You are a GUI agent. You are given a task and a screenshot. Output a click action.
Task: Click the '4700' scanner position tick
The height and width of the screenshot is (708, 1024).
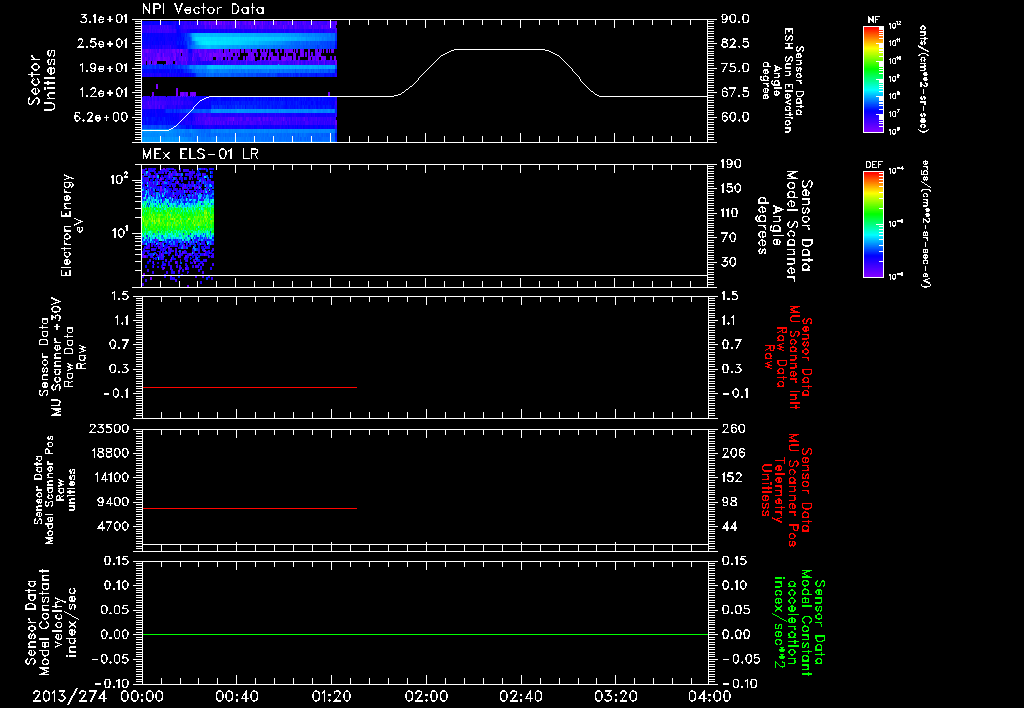click(x=113, y=526)
